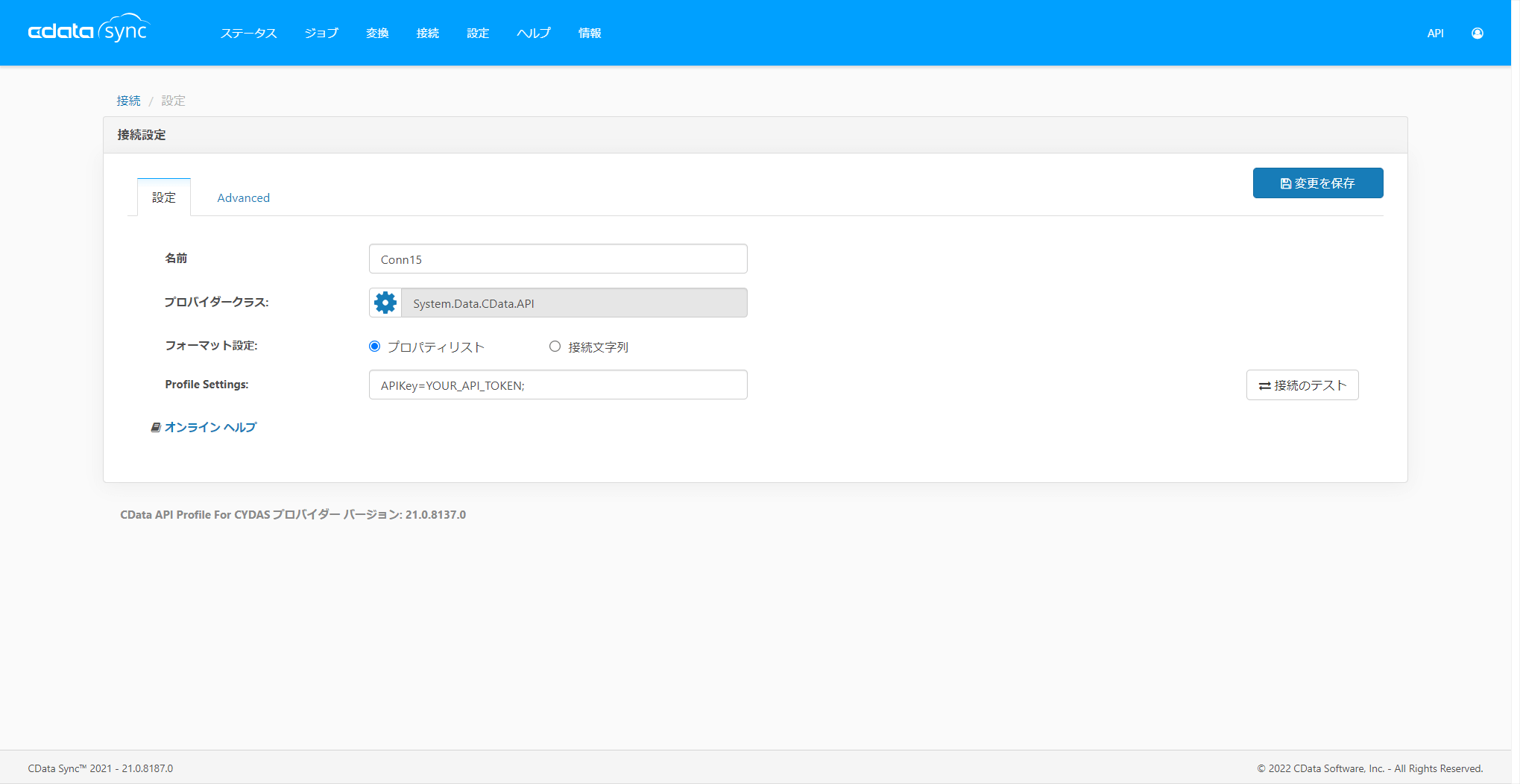Image resolution: width=1520 pixels, height=784 pixels.
Task: Click the API link in header
Action: click(1435, 34)
